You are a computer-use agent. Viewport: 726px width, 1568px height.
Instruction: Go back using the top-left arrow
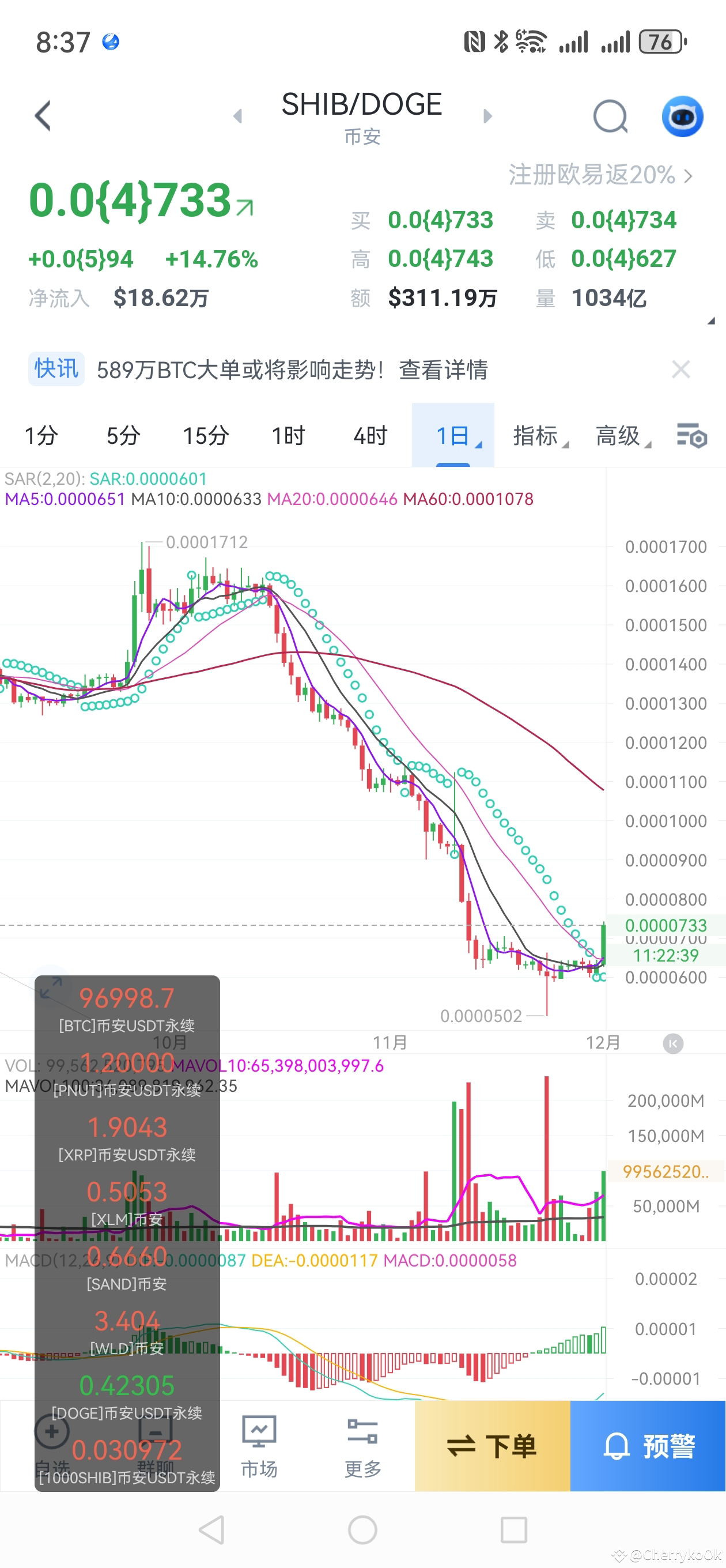pos(43,116)
